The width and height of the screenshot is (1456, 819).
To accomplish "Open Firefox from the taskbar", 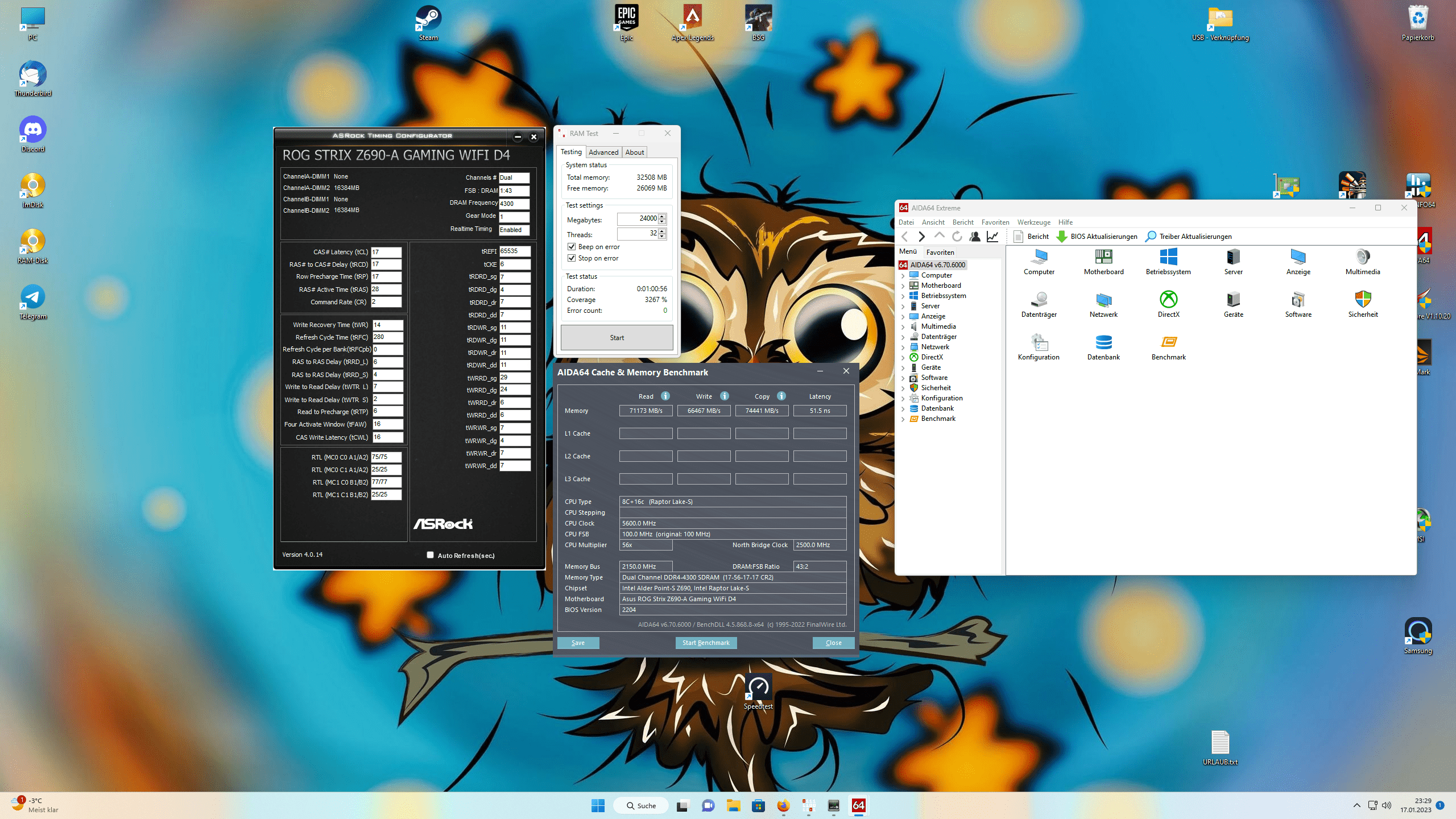I will tap(783, 805).
